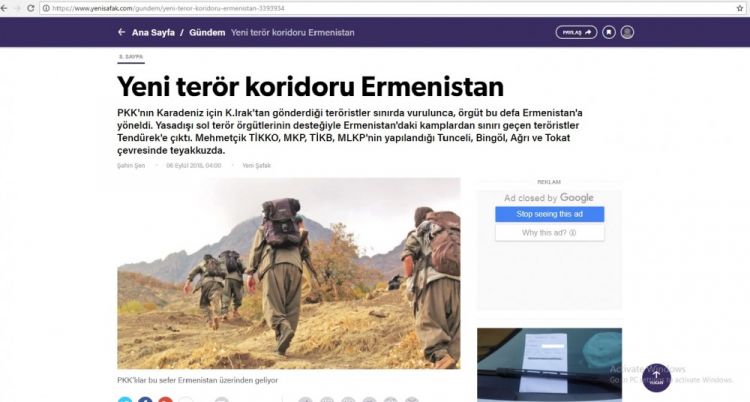
Task: Click the Yeni Şafak source link
Action: click(x=257, y=165)
